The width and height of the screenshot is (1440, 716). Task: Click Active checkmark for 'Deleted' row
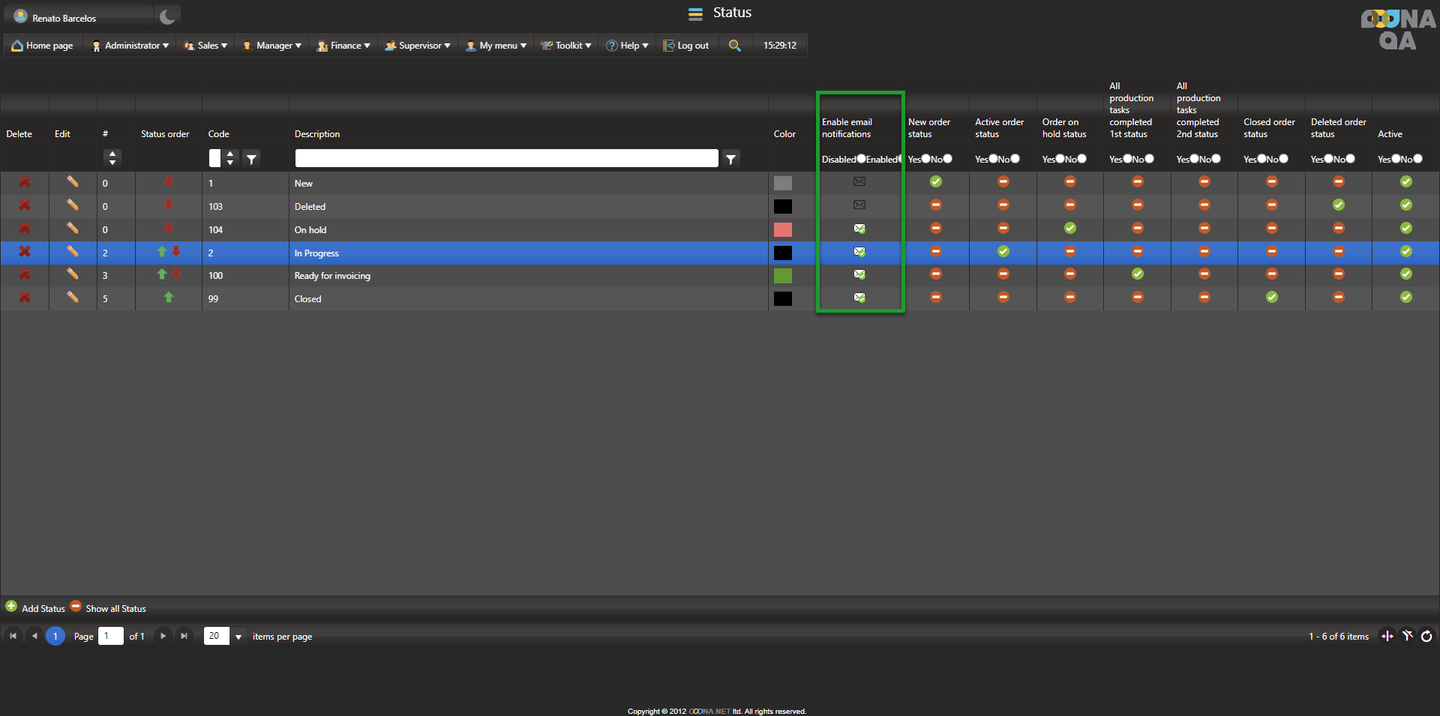click(1406, 205)
